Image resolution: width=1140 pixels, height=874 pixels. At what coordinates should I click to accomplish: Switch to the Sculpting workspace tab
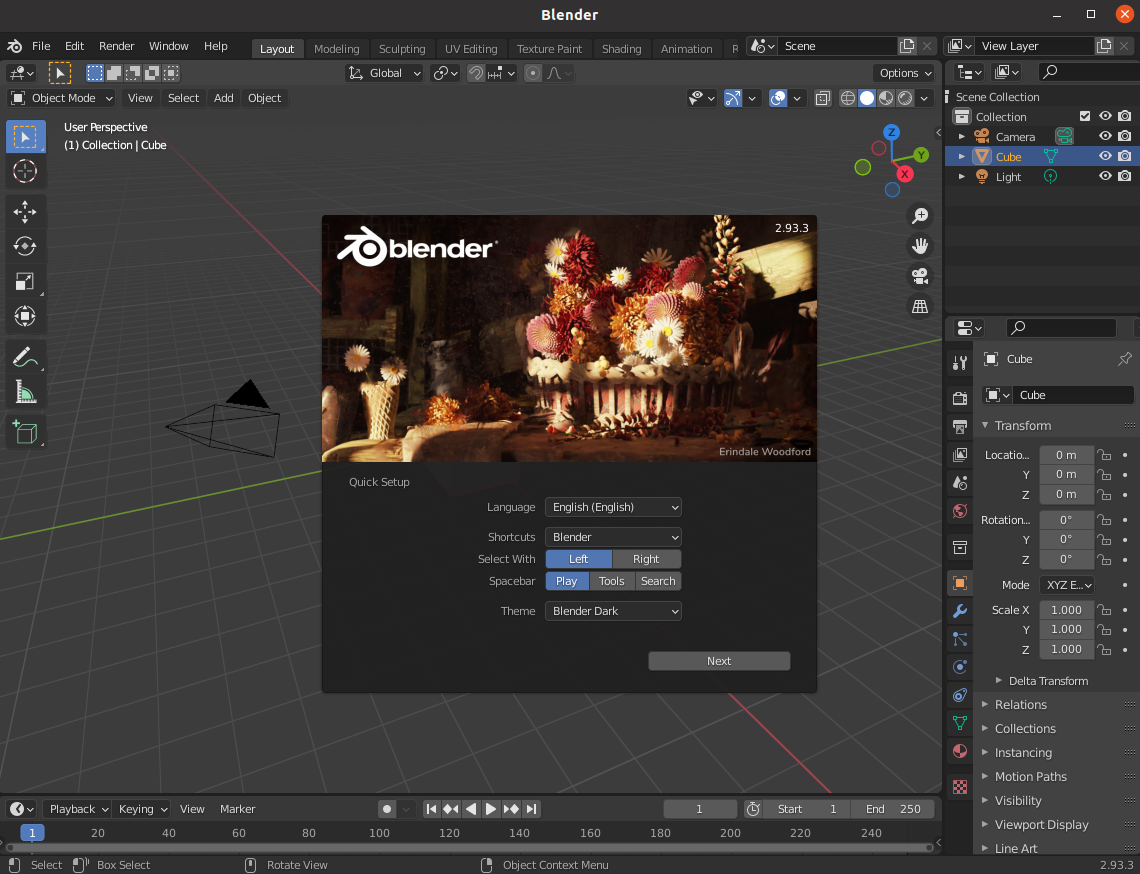click(402, 49)
